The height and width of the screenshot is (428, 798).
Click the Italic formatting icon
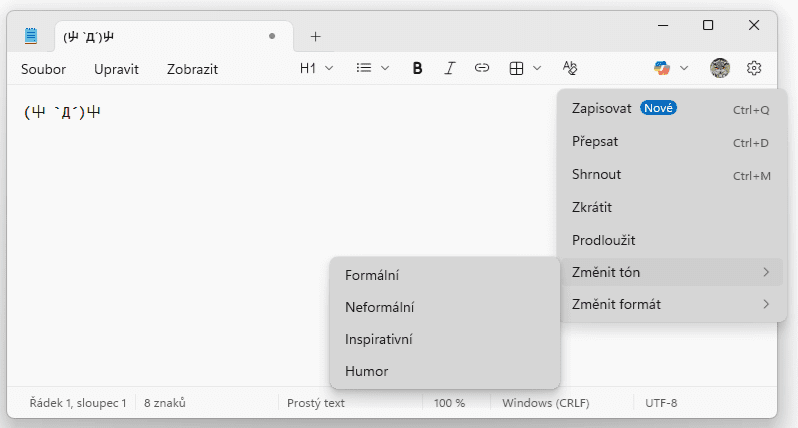(x=450, y=68)
